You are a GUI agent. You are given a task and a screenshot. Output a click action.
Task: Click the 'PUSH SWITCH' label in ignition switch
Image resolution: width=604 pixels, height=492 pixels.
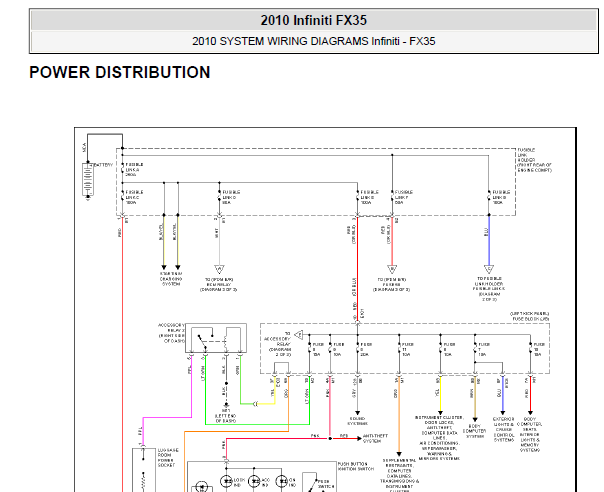click(x=326, y=484)
